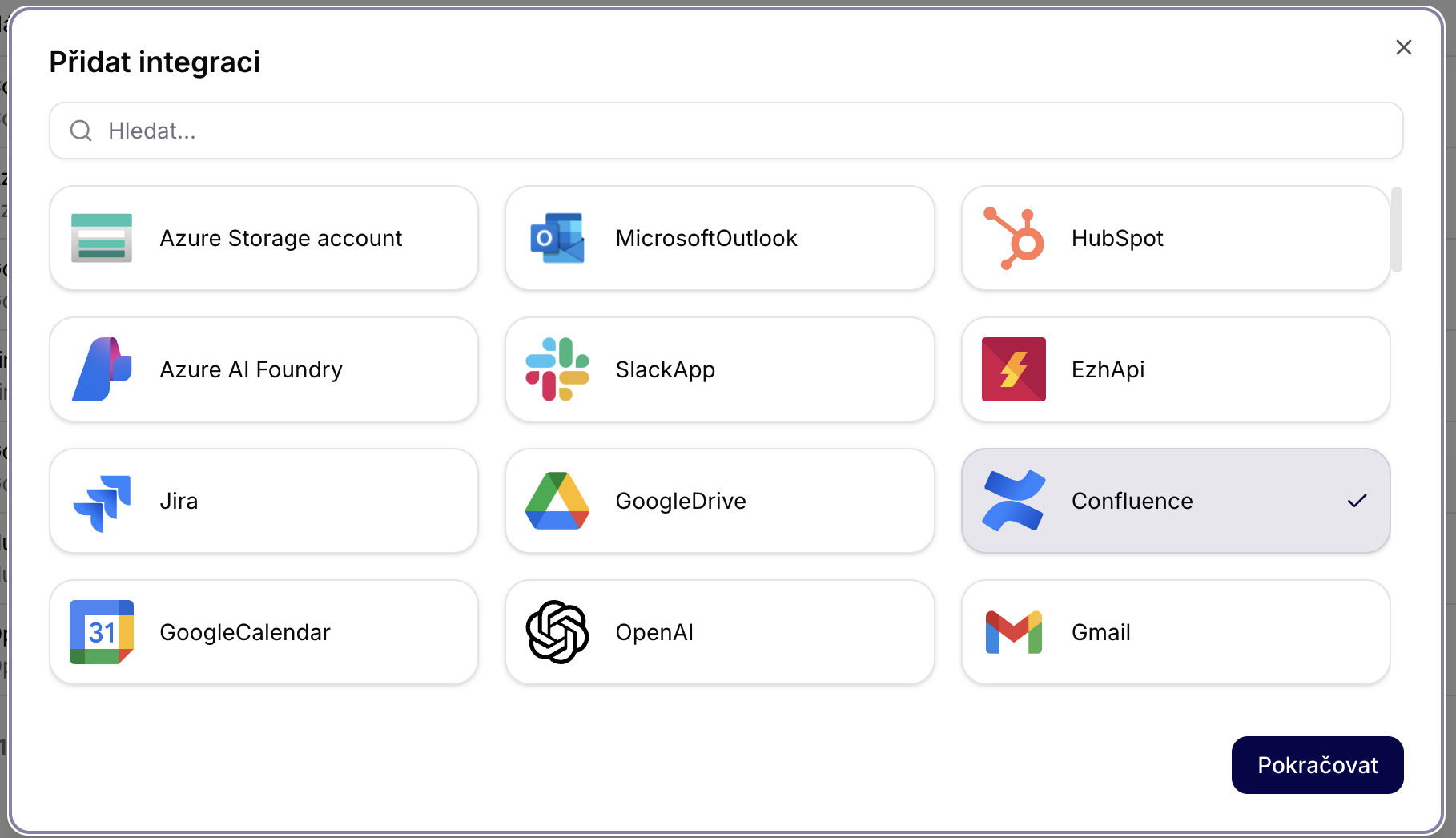Select the EzhApi integration
Screen dimensions: 1456x838
(1175, 369)
